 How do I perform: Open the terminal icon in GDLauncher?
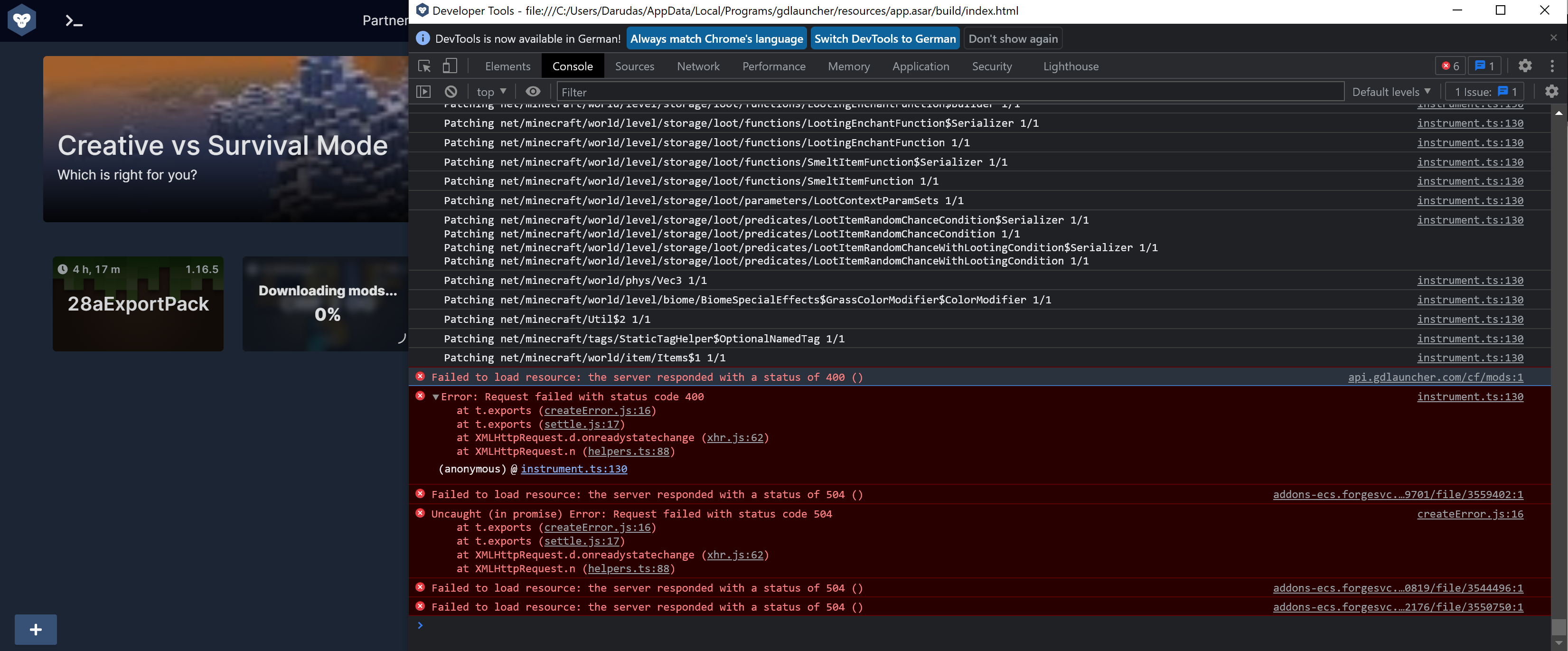[x=73, y=20]
